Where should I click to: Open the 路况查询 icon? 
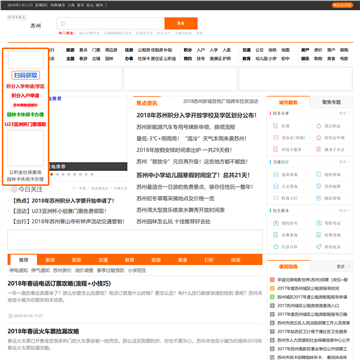(318, 198)
